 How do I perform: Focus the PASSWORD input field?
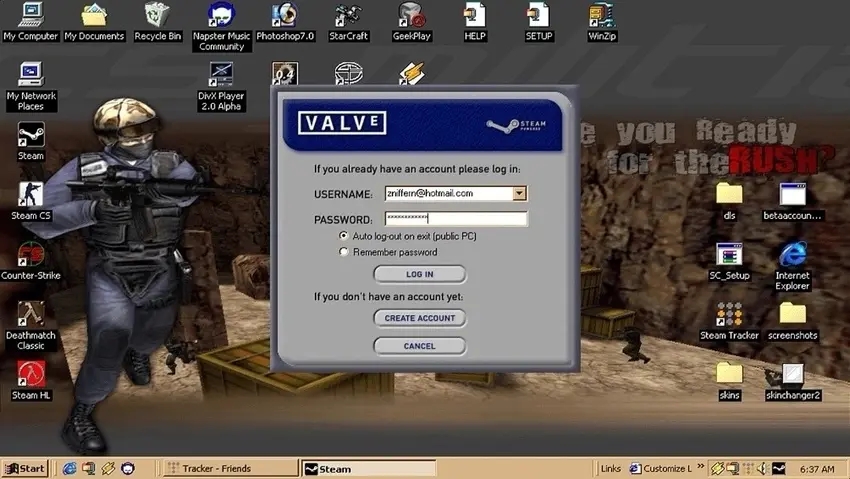coord(456,218)
